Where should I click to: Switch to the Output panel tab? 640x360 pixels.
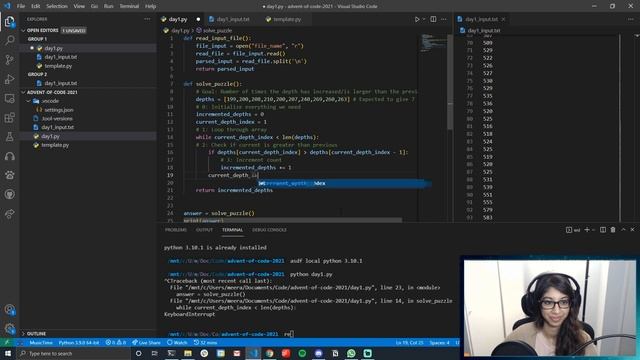204,230
